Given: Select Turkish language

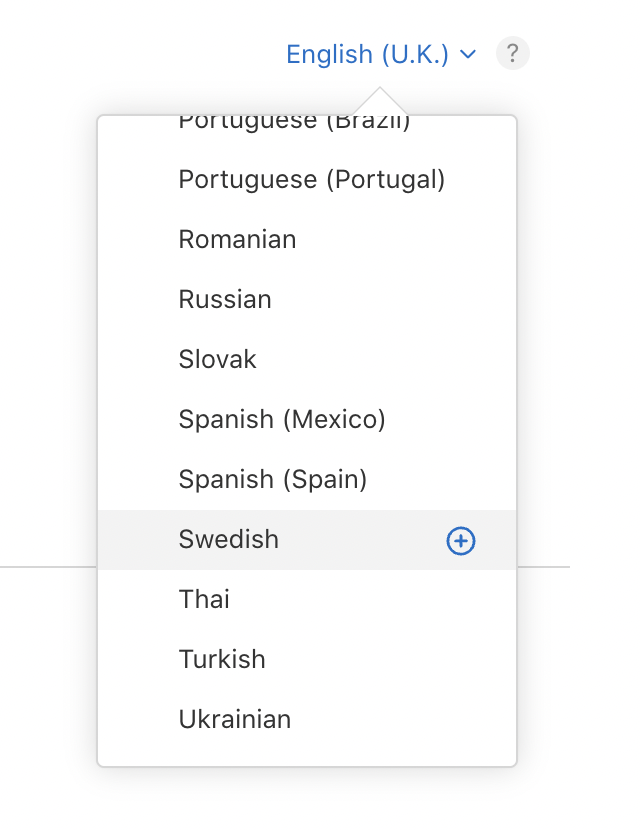Looking at the screenshot, I should [x=222, y=660].
